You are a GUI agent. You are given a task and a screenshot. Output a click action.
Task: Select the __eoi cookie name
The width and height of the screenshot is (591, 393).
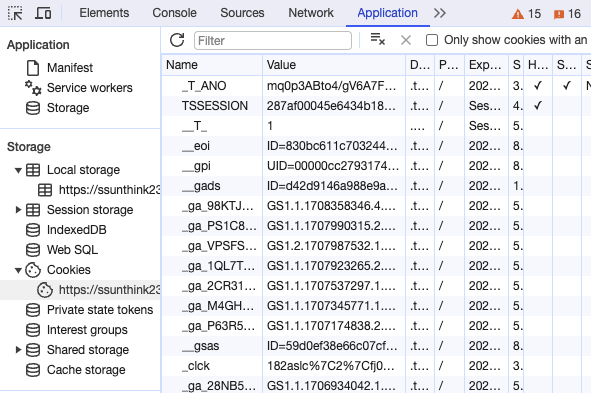tap(196, 146)
